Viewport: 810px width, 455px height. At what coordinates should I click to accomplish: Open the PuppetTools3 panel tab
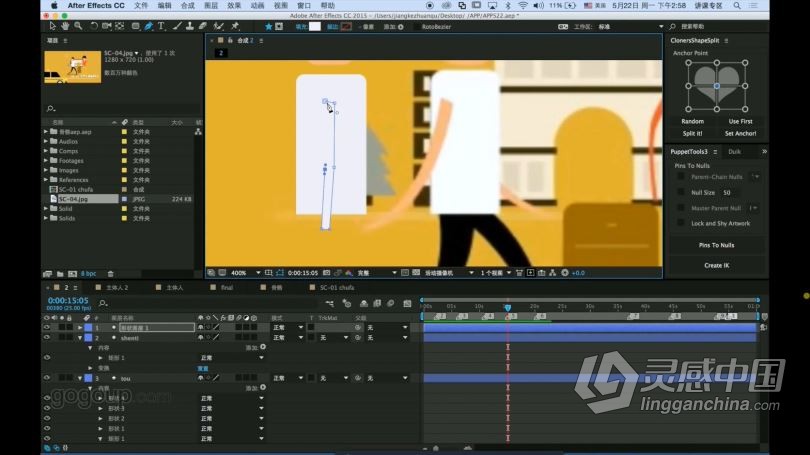pos(689,152)
